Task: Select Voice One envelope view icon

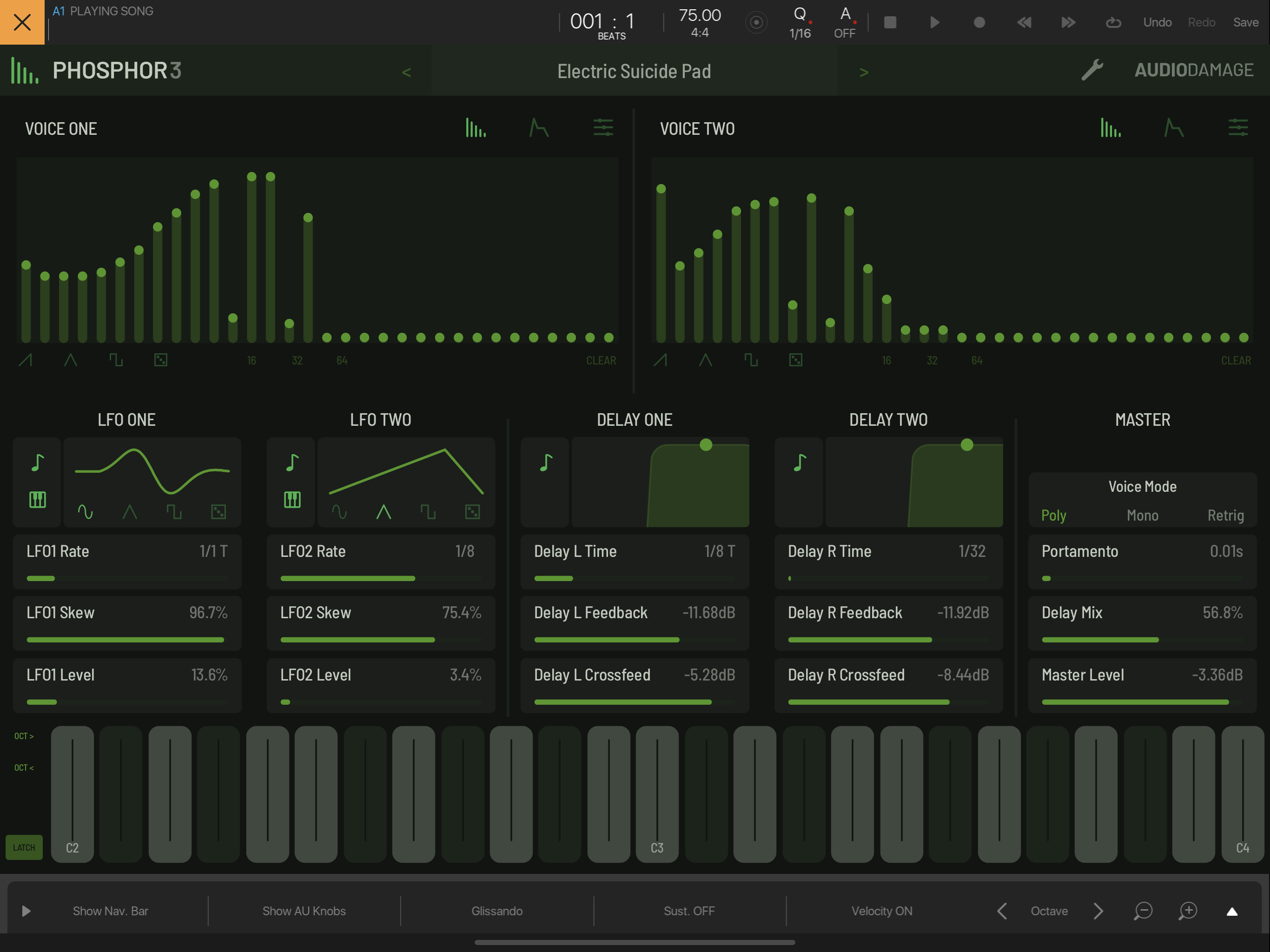Action: click(x=539, y=127)
